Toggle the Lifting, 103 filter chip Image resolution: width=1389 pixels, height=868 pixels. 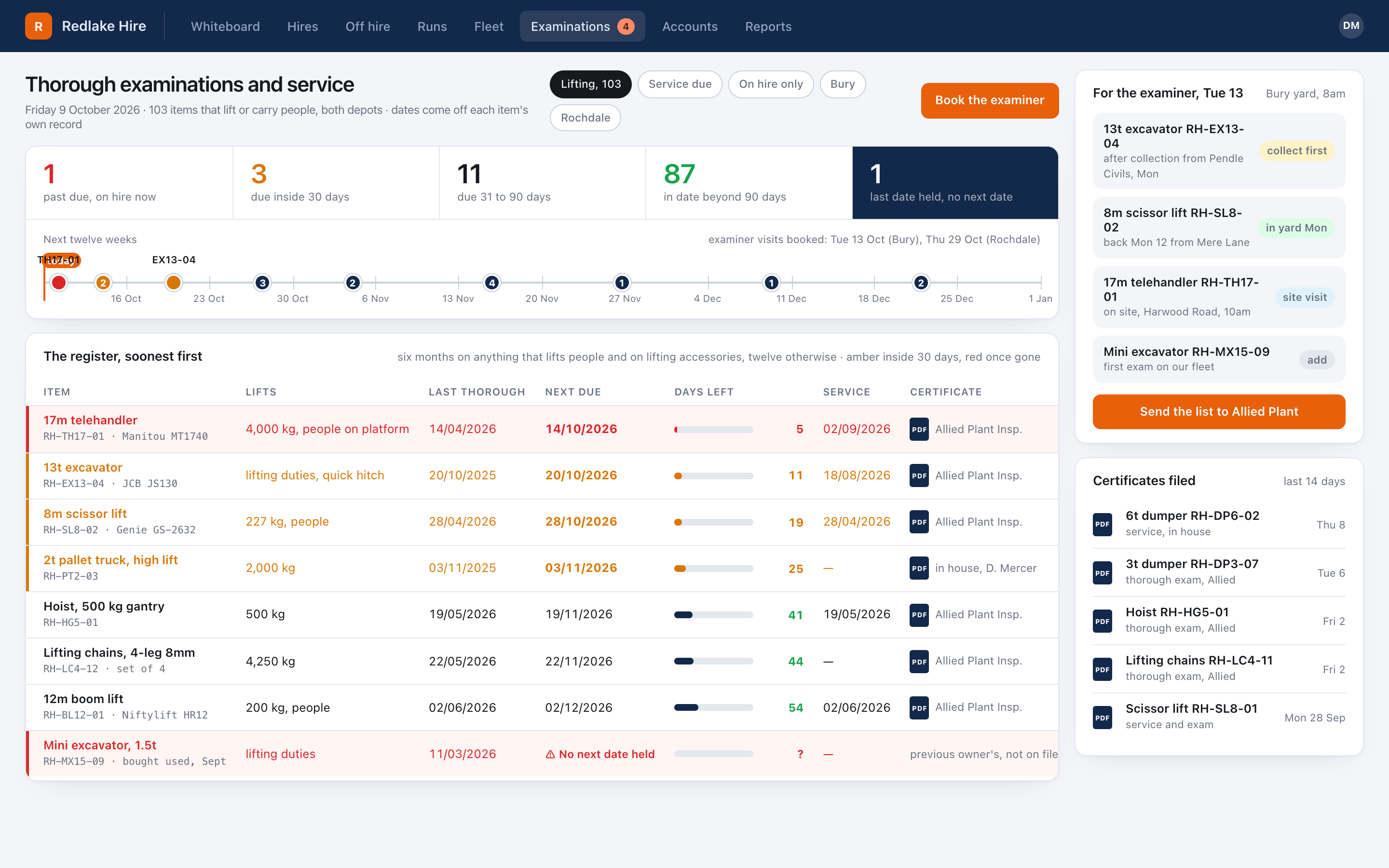coord(591,84)
